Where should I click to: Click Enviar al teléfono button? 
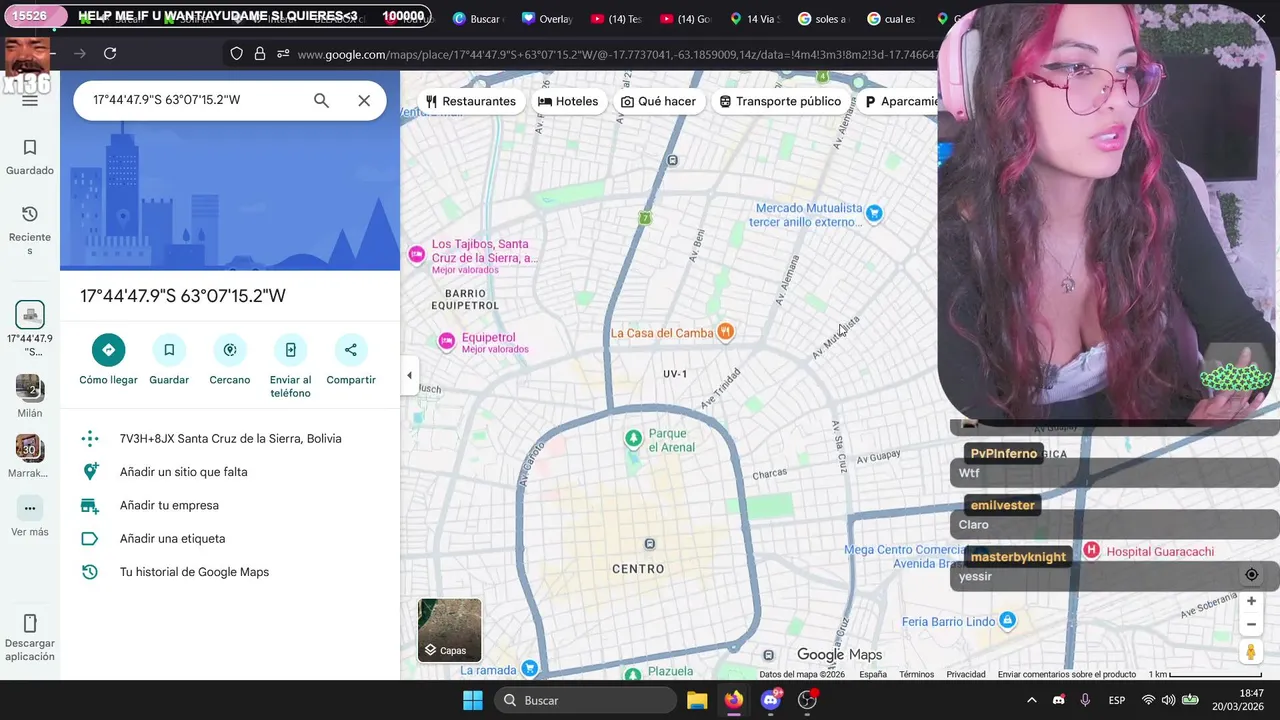pyautogui.click(x=290, y=367)
